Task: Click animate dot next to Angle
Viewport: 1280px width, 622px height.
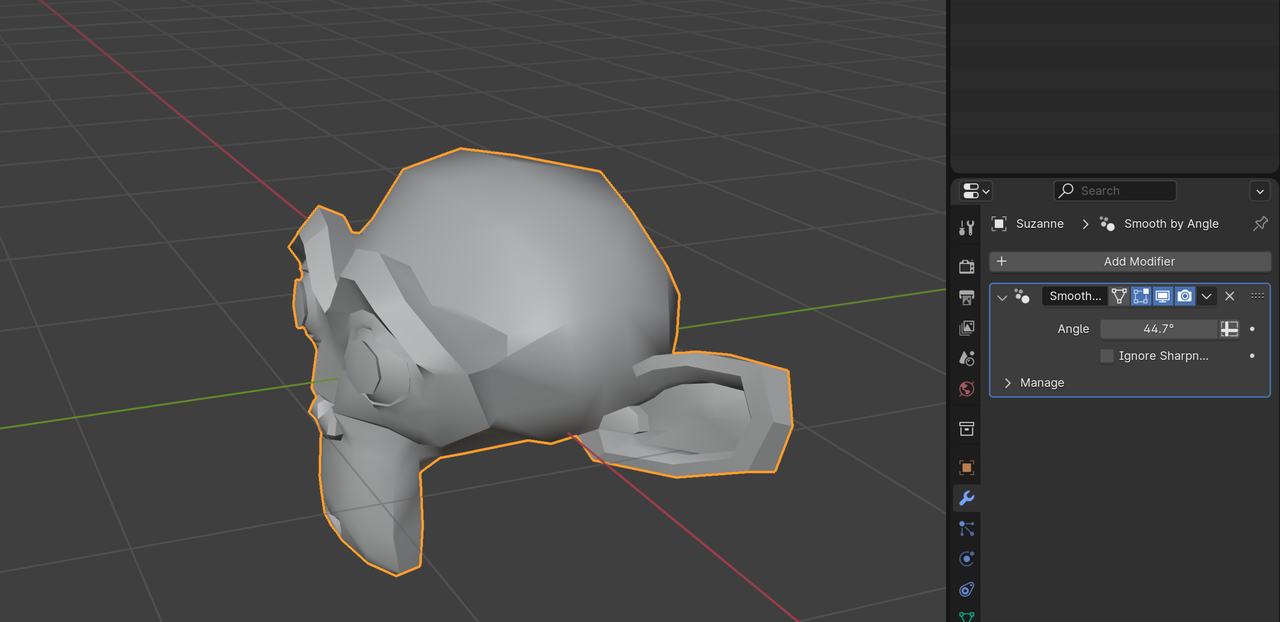Action: tap(1252, 329)
